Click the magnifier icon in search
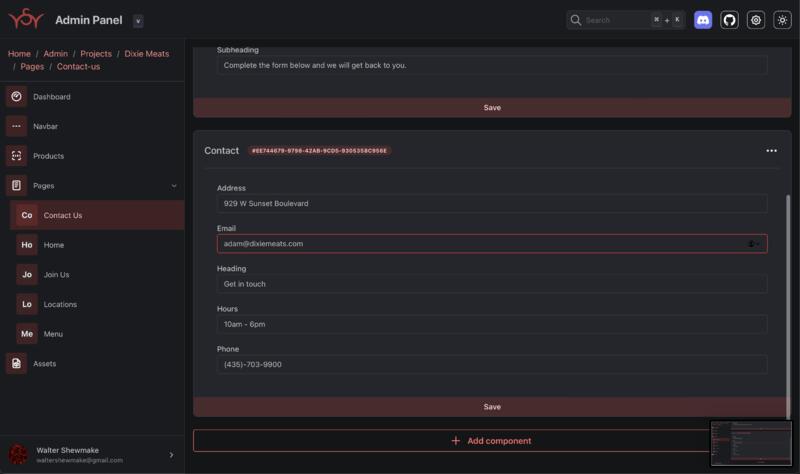800x474 pixels. pyautogui.click(x=576, y=20)
